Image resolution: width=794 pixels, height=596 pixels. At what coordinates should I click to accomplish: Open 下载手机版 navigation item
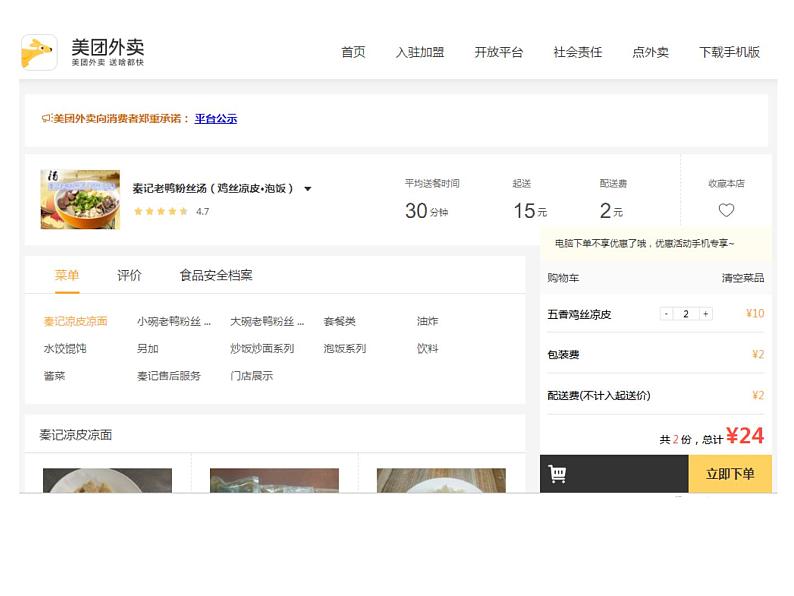pyautogui.click(x=730, y=52)
